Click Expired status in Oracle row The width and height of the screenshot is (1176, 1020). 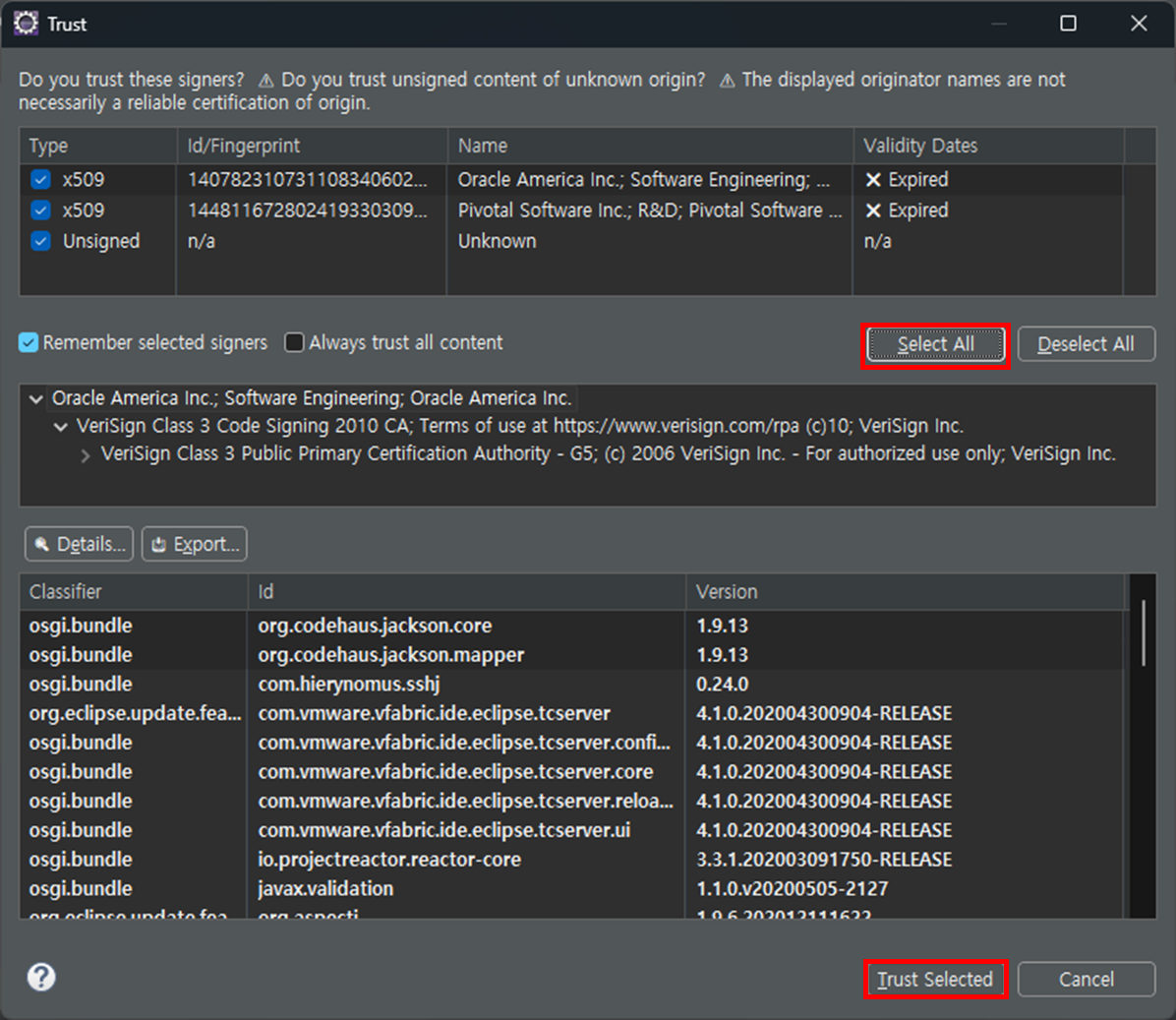tap(907, 179)
